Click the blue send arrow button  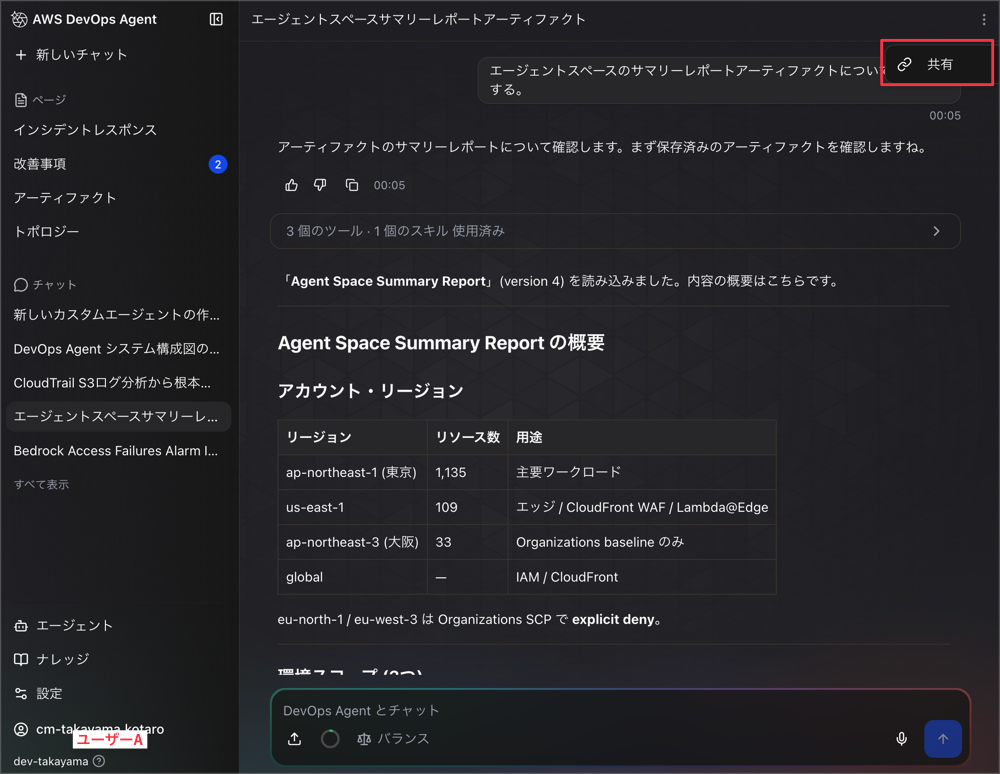(943, 739)
